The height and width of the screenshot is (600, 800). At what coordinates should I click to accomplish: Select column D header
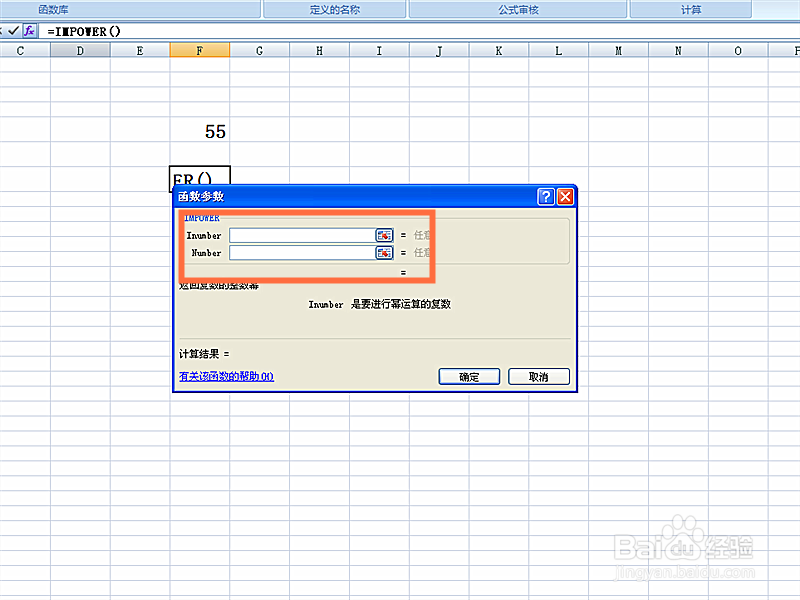[x=80, y=51]
